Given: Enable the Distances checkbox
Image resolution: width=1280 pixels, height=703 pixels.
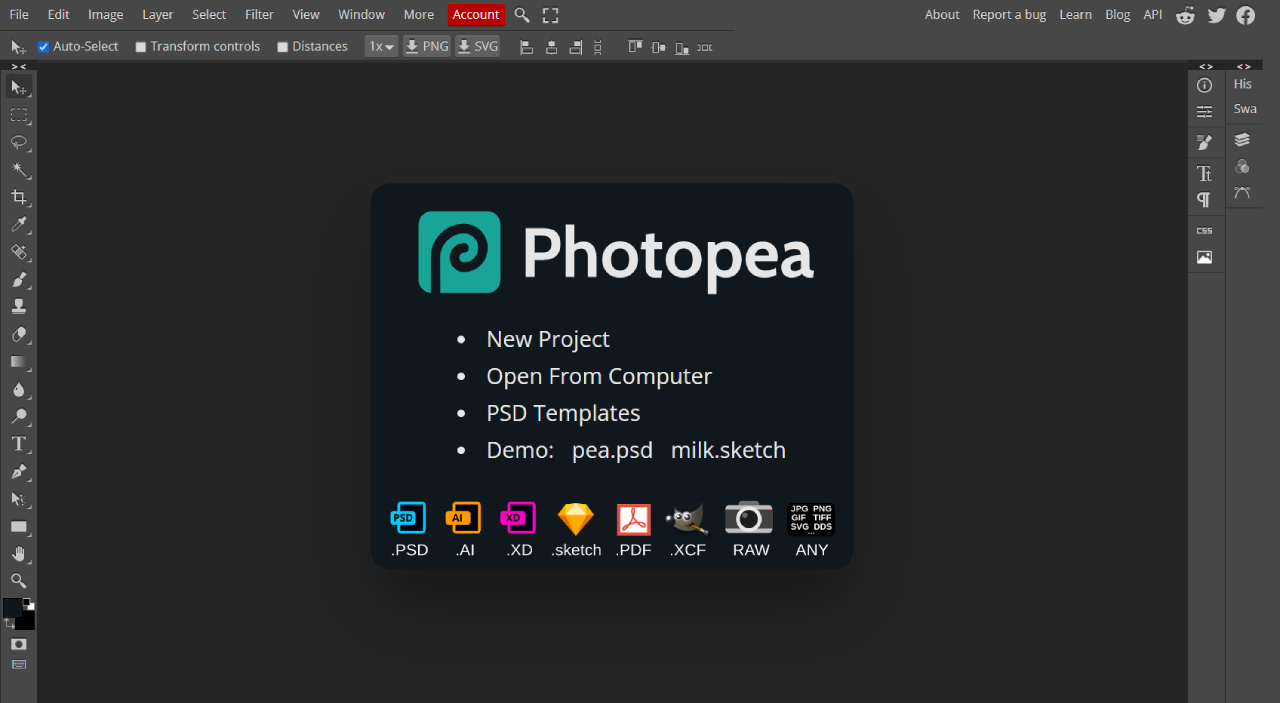Looking at the screenshot, I should point(283,47).
